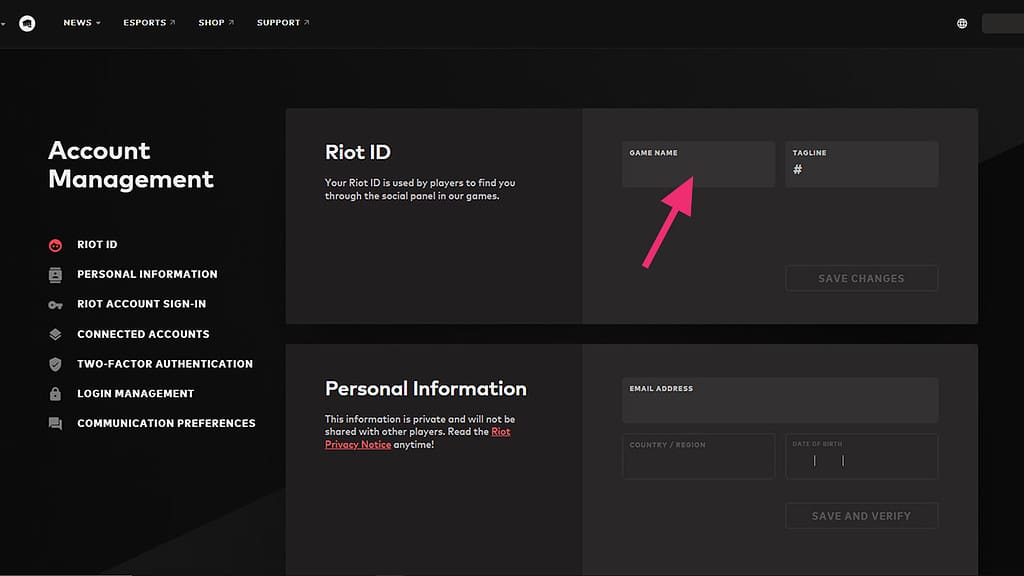This screenshot has height=576, width=1024.
Task: Click the Communication Preferences chat icon
Action: (x=56, y=424)
